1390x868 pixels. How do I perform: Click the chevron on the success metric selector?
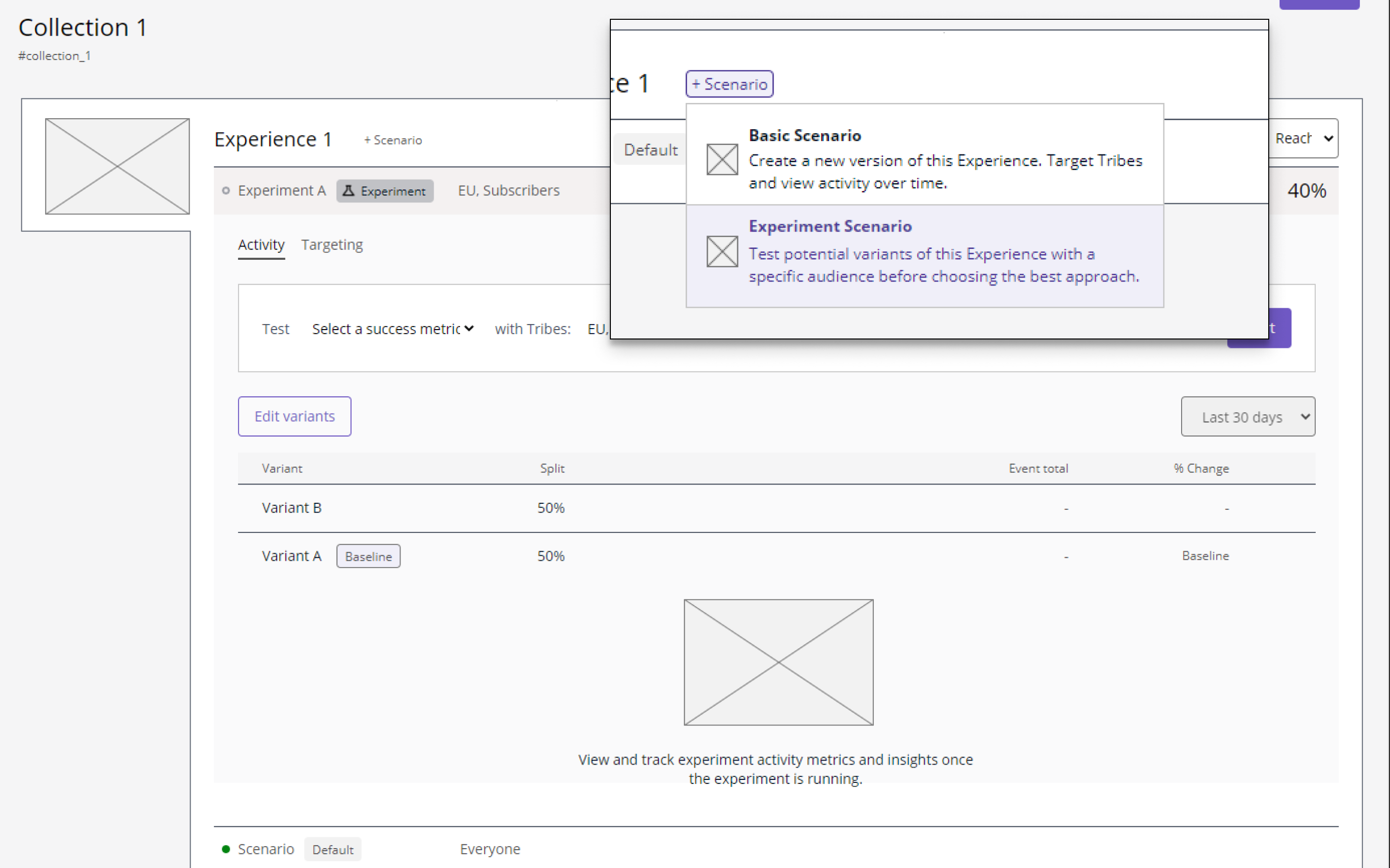pos(470,329)
